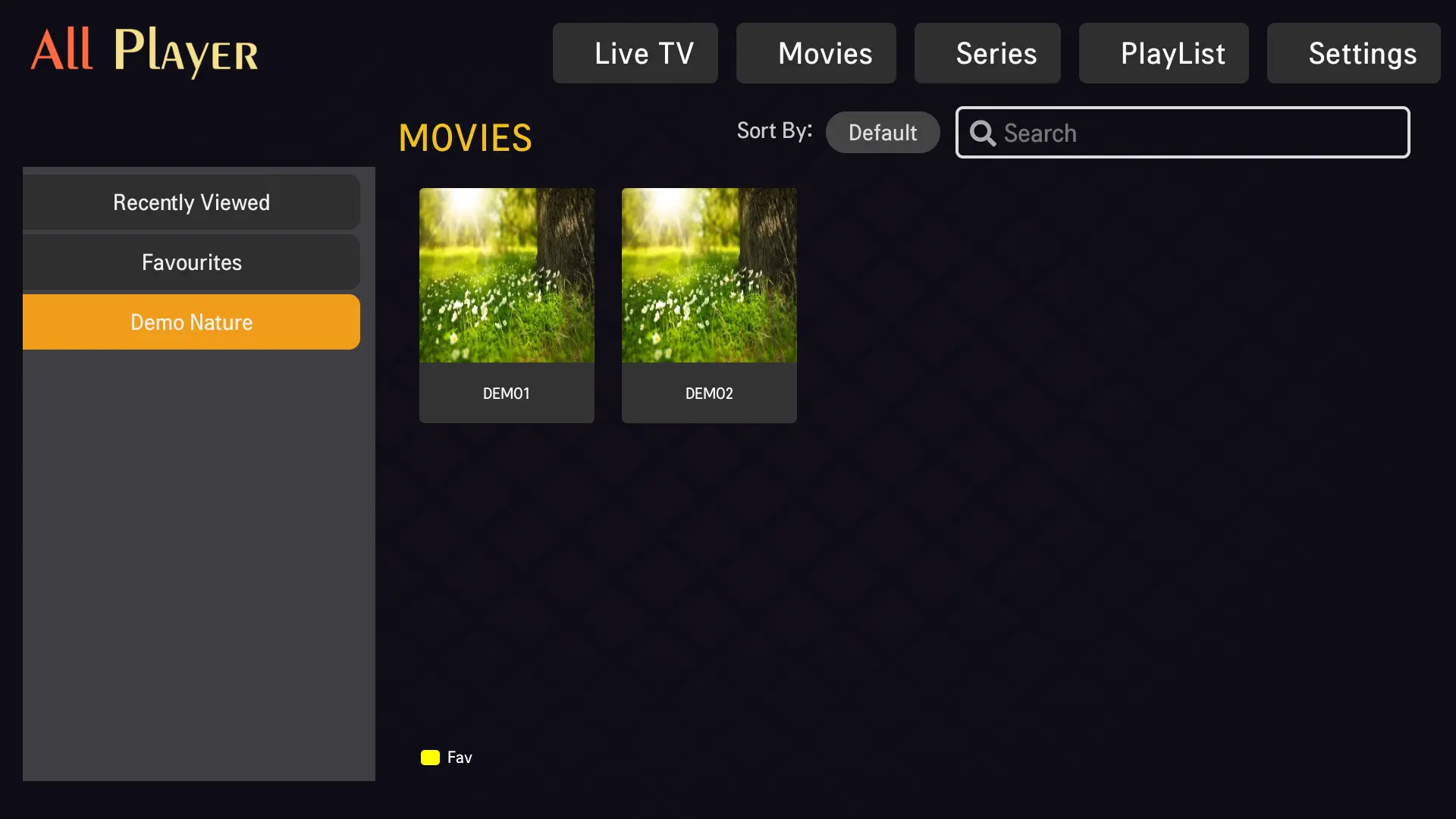The height and width of the screenshot is (819, 1456).
Task: Open Settings from the top navigation
Action: (x=1354, y=53)
